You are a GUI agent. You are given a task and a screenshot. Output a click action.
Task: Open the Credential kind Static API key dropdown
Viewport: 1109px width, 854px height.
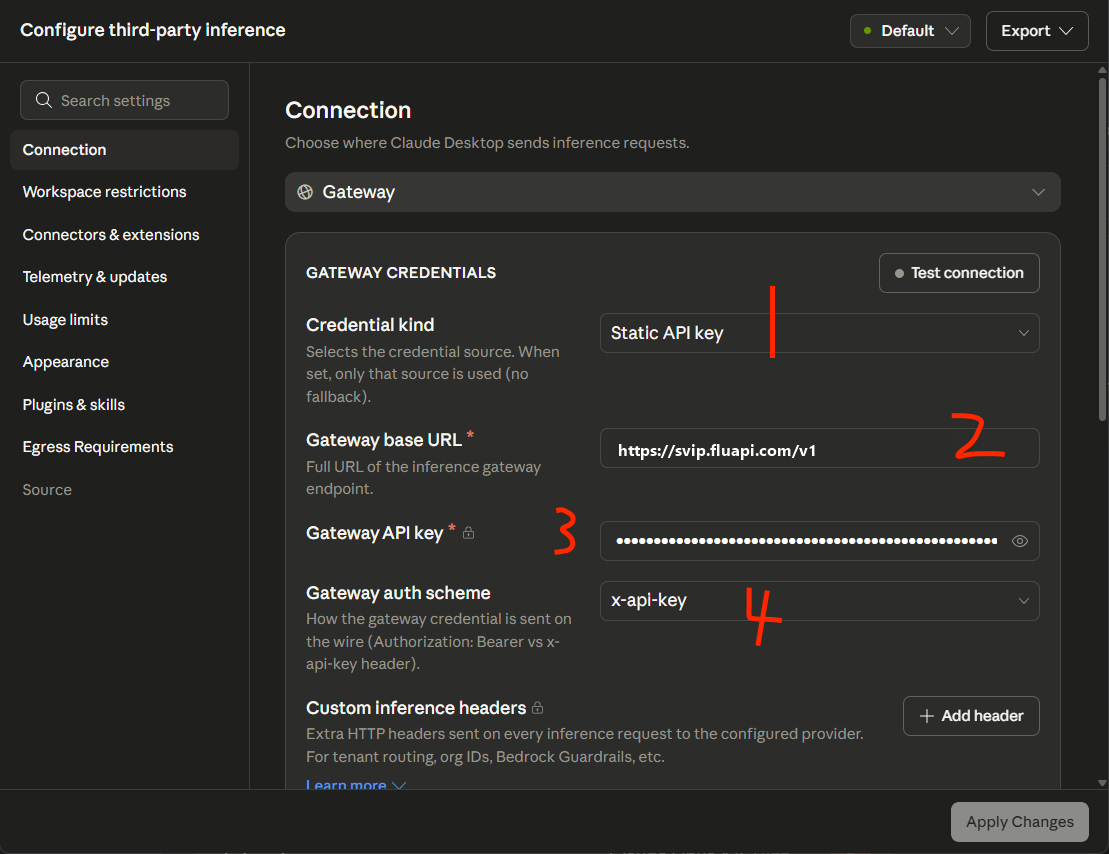click(819, 333)
